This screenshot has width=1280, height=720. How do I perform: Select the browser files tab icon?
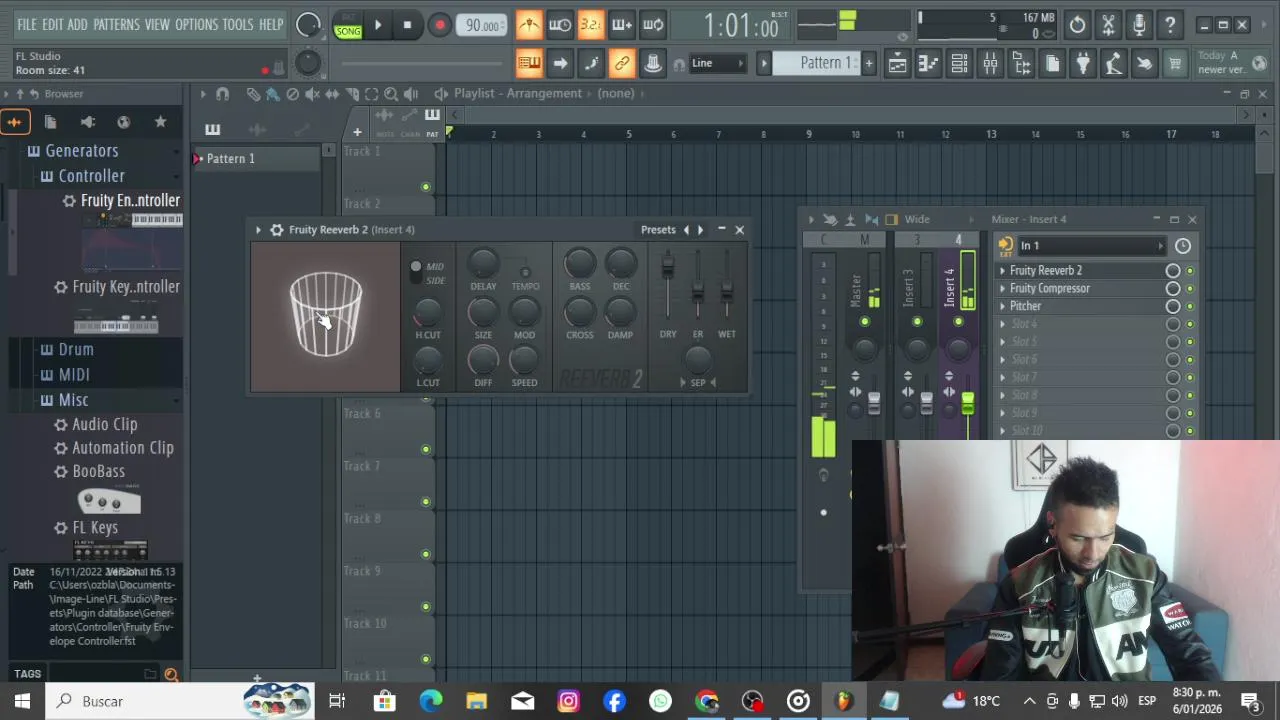[50, 122]
